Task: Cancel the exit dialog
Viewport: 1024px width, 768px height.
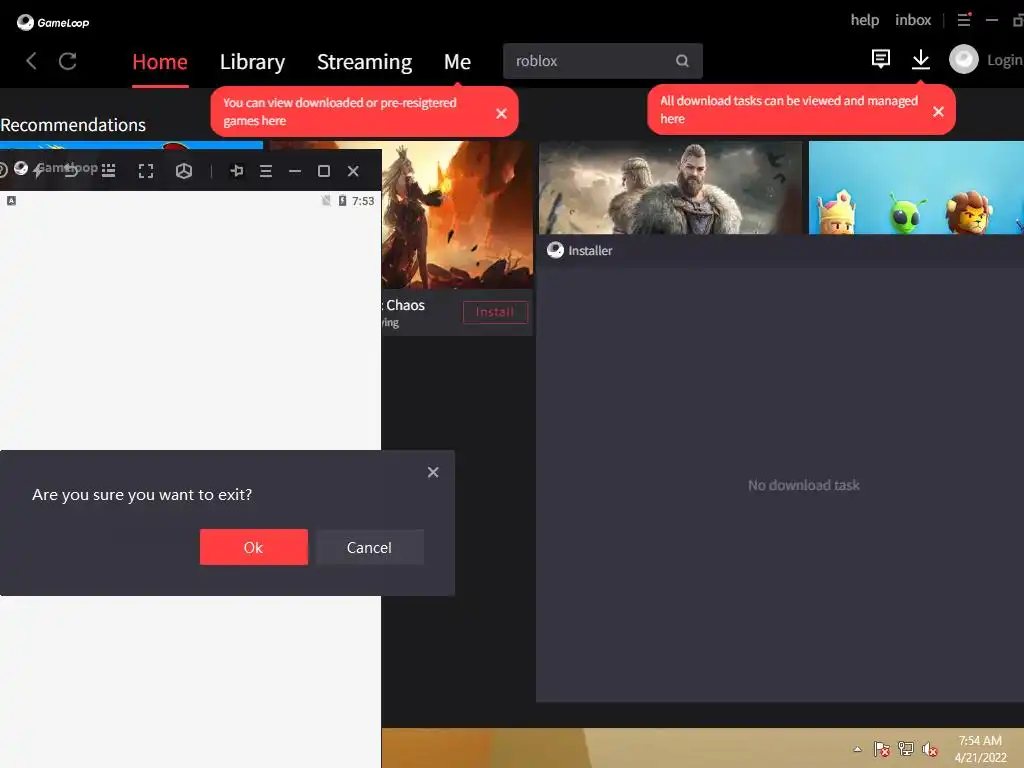Action: coord(369,547)
